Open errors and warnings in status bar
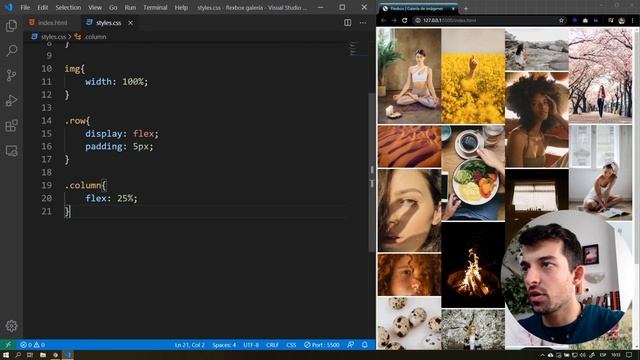The image size is (640, 360). [33, 345]
